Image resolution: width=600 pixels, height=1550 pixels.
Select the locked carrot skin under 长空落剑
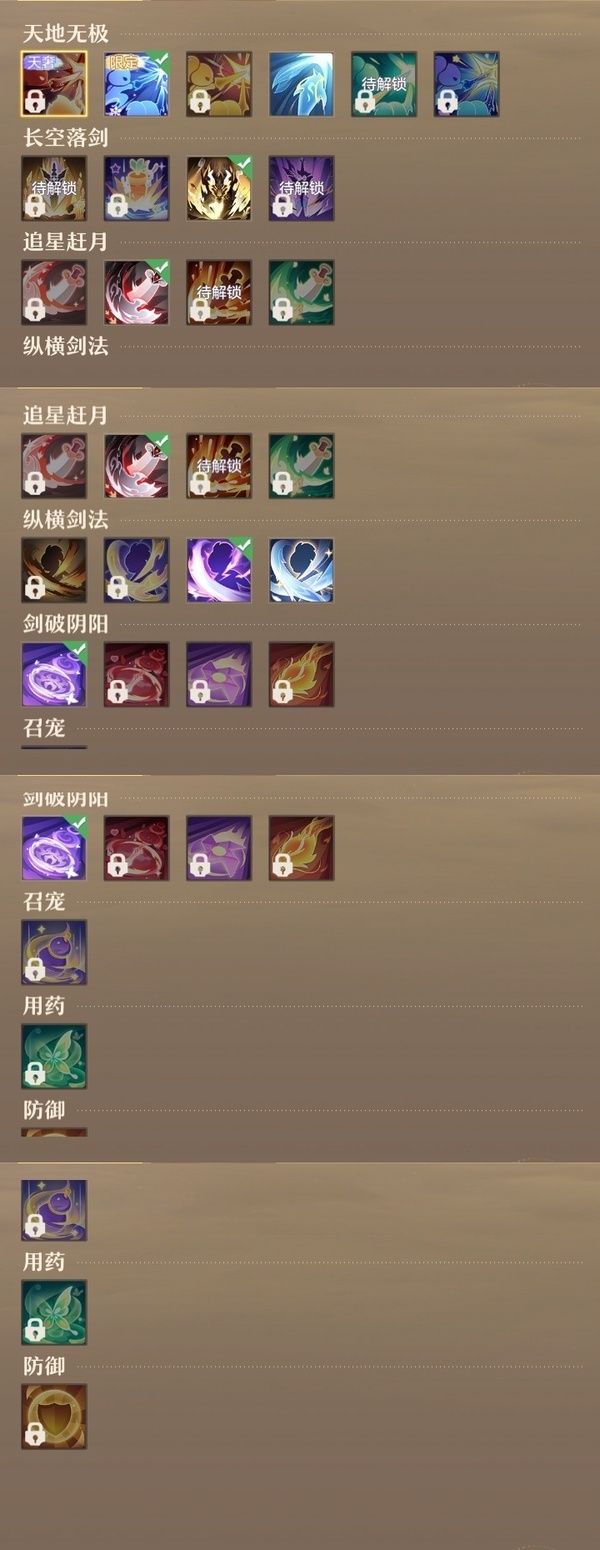pyautogui.click(x=137, y=188)
